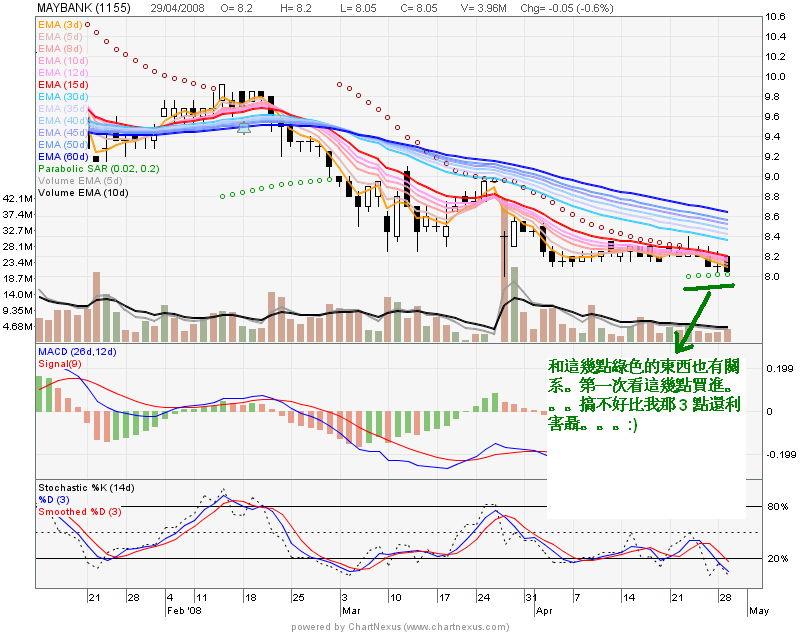Click the Feb '08 axis label
Screen dimensions: 800x633
pyautogui.click(x=183, y=607)
